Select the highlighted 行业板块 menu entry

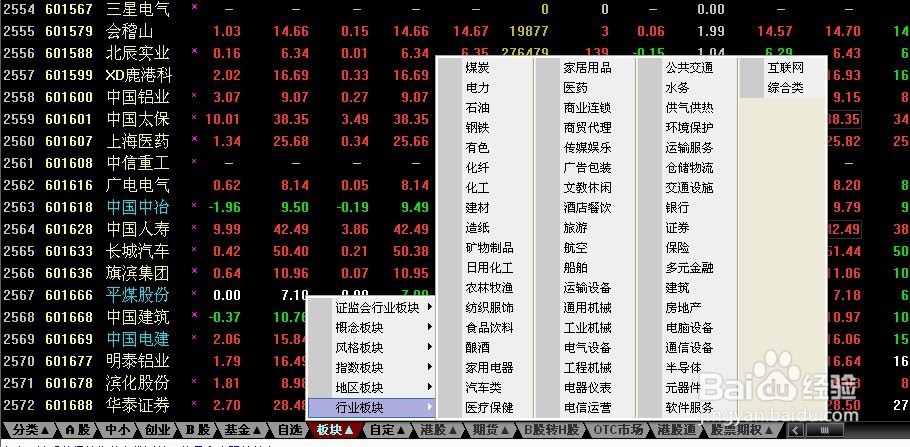[x=371, y=408]
